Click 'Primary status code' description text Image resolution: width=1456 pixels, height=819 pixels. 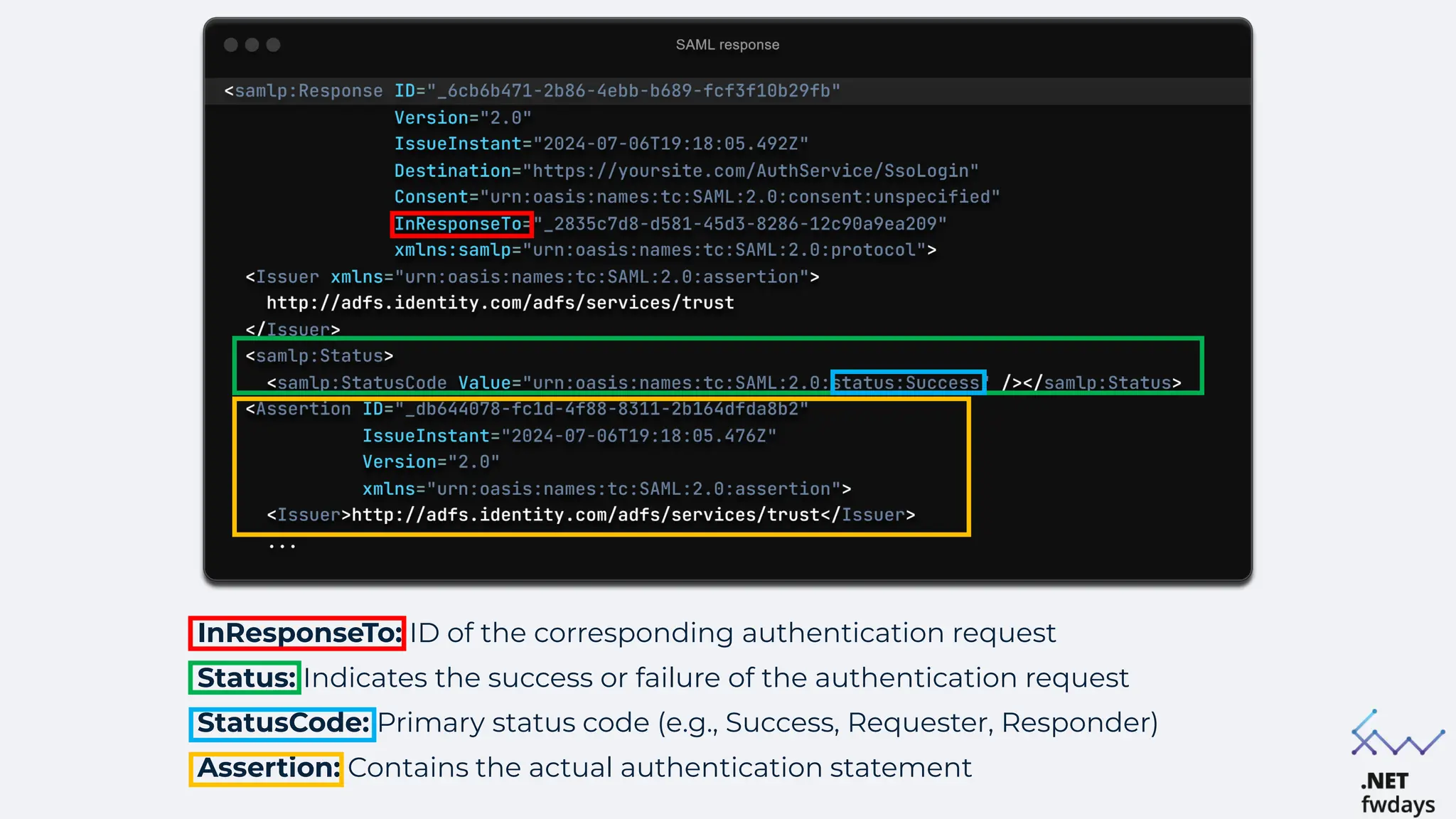click(x=767, y=723)
